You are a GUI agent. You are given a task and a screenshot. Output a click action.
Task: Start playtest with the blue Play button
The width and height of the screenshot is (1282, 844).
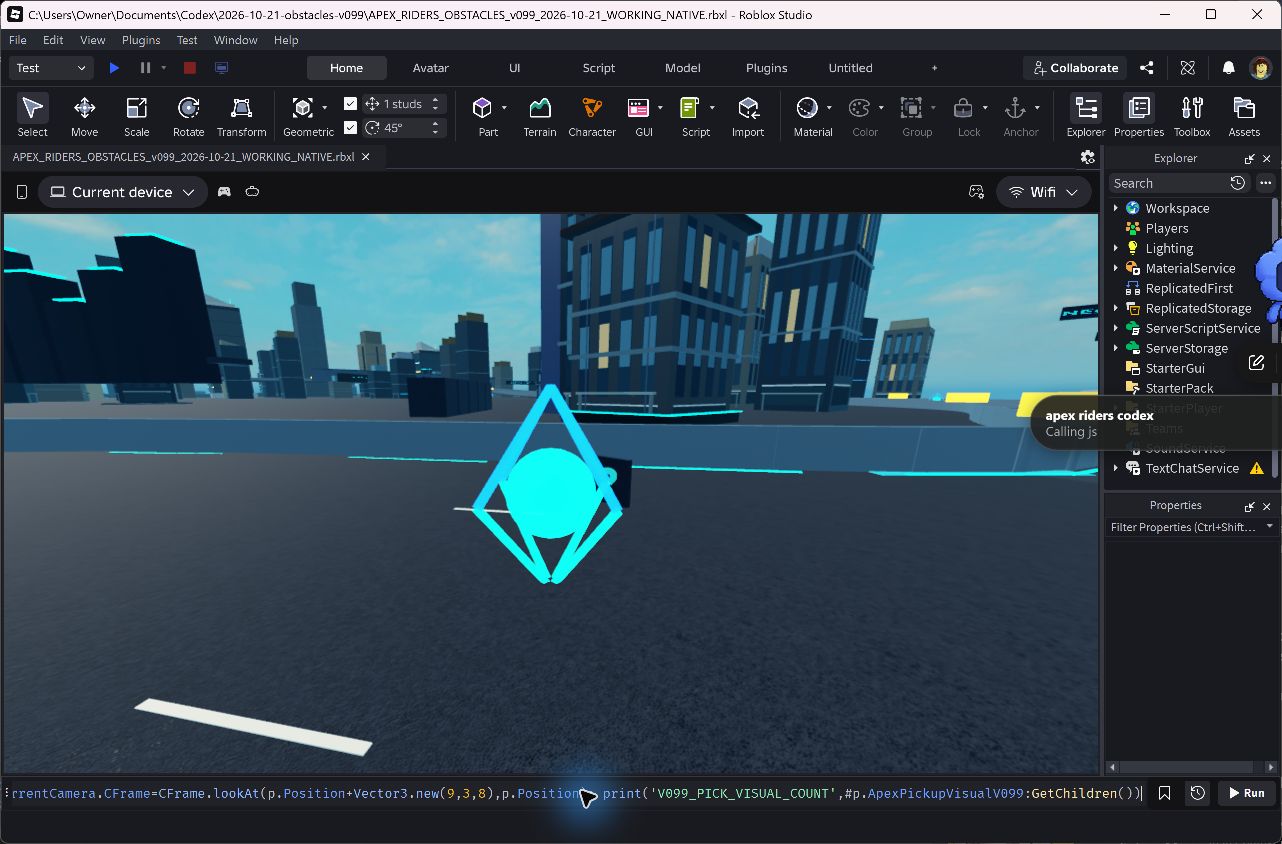coord(114,68)
